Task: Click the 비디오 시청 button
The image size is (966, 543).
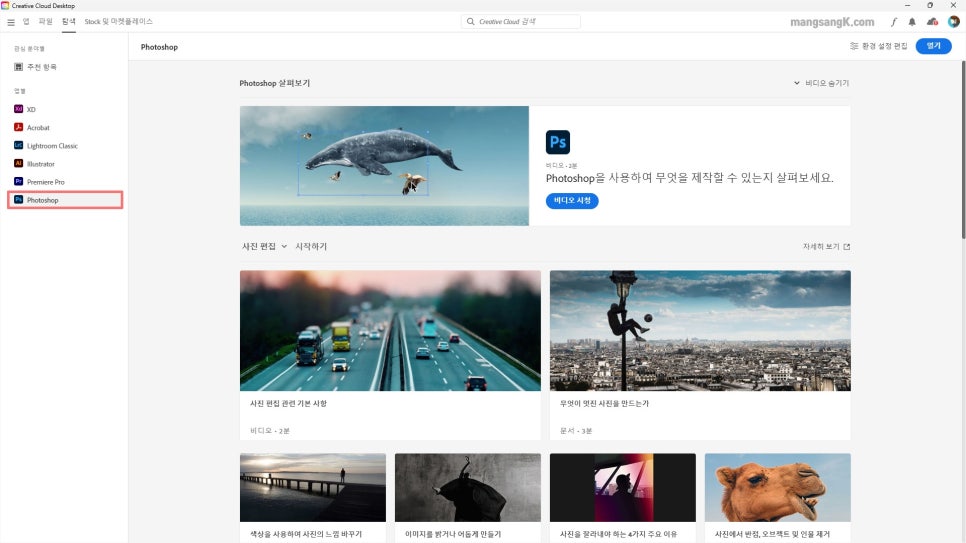Action: (572, 200)
